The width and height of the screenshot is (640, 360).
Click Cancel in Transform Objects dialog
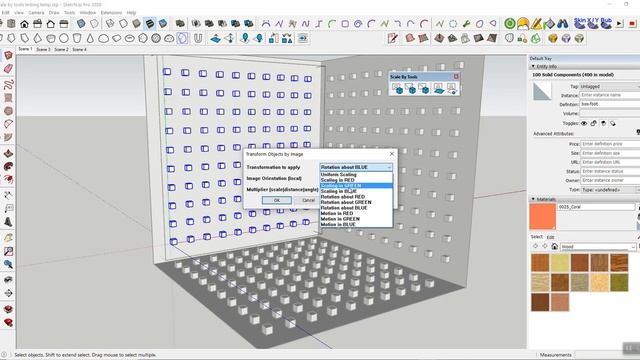308,200
